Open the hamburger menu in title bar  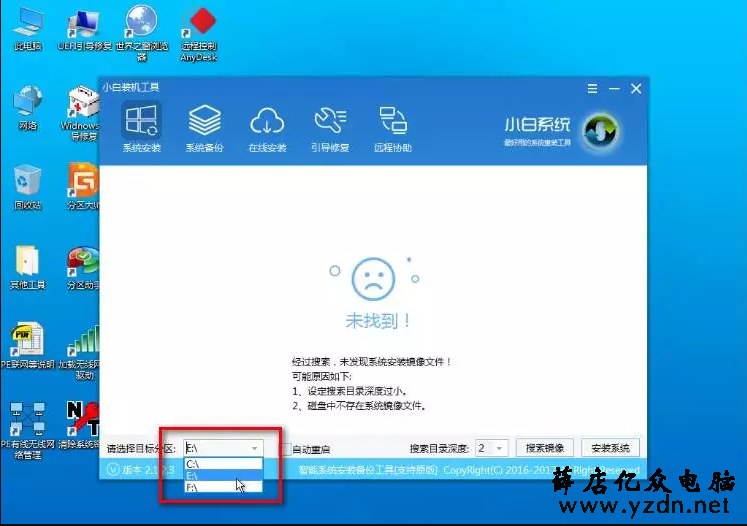coord(592,89)
